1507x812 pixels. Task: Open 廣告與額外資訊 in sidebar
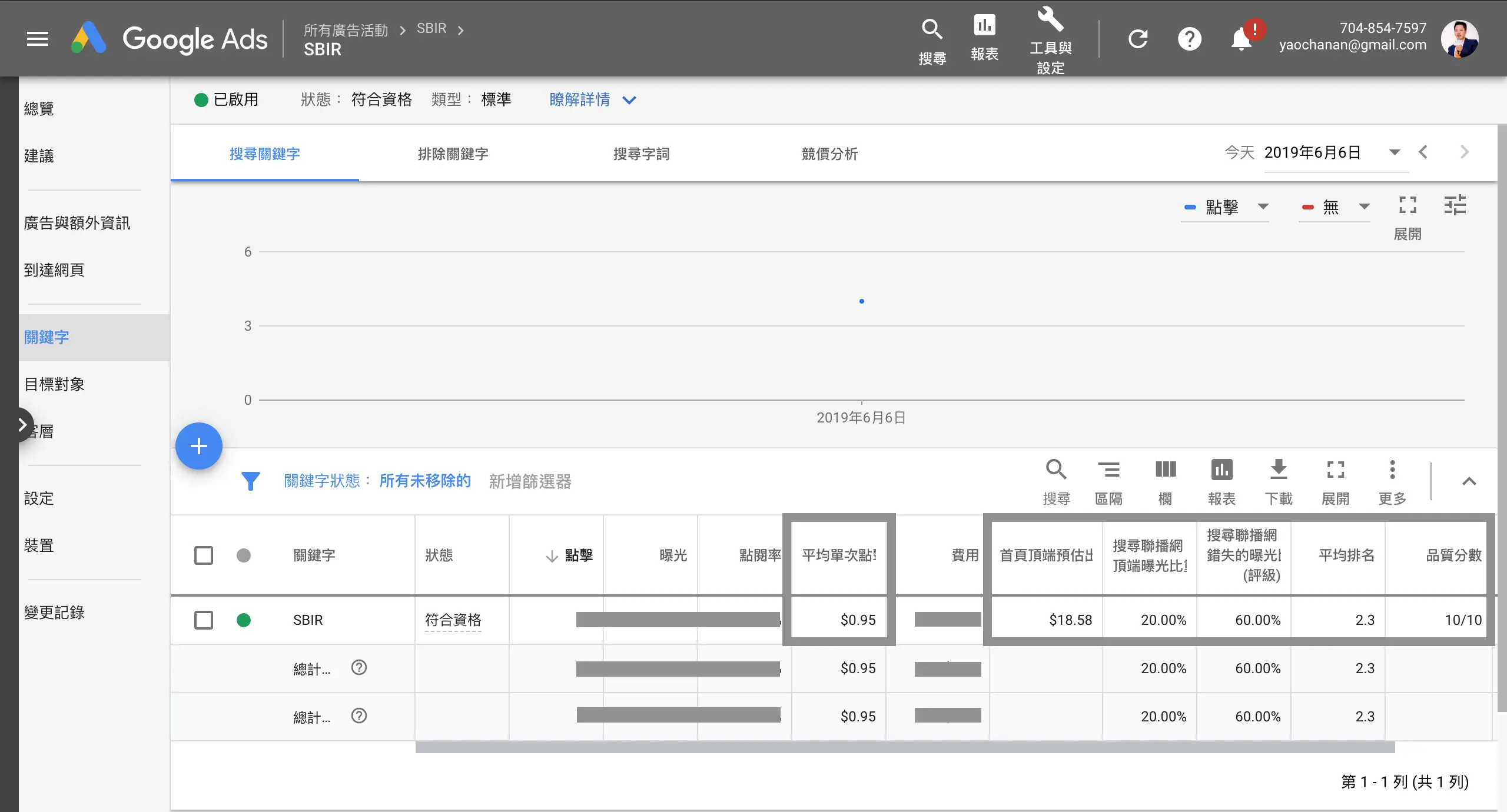pos(77,222)
